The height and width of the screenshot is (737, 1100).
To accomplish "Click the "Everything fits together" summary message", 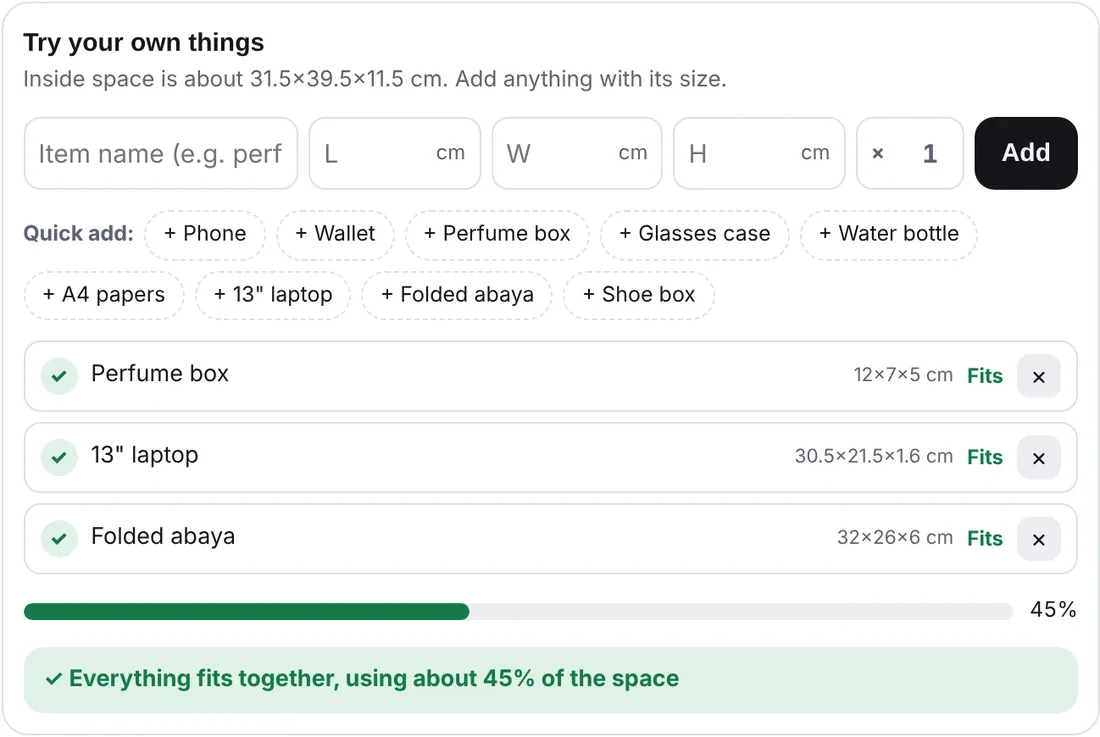I will point(551,679).
